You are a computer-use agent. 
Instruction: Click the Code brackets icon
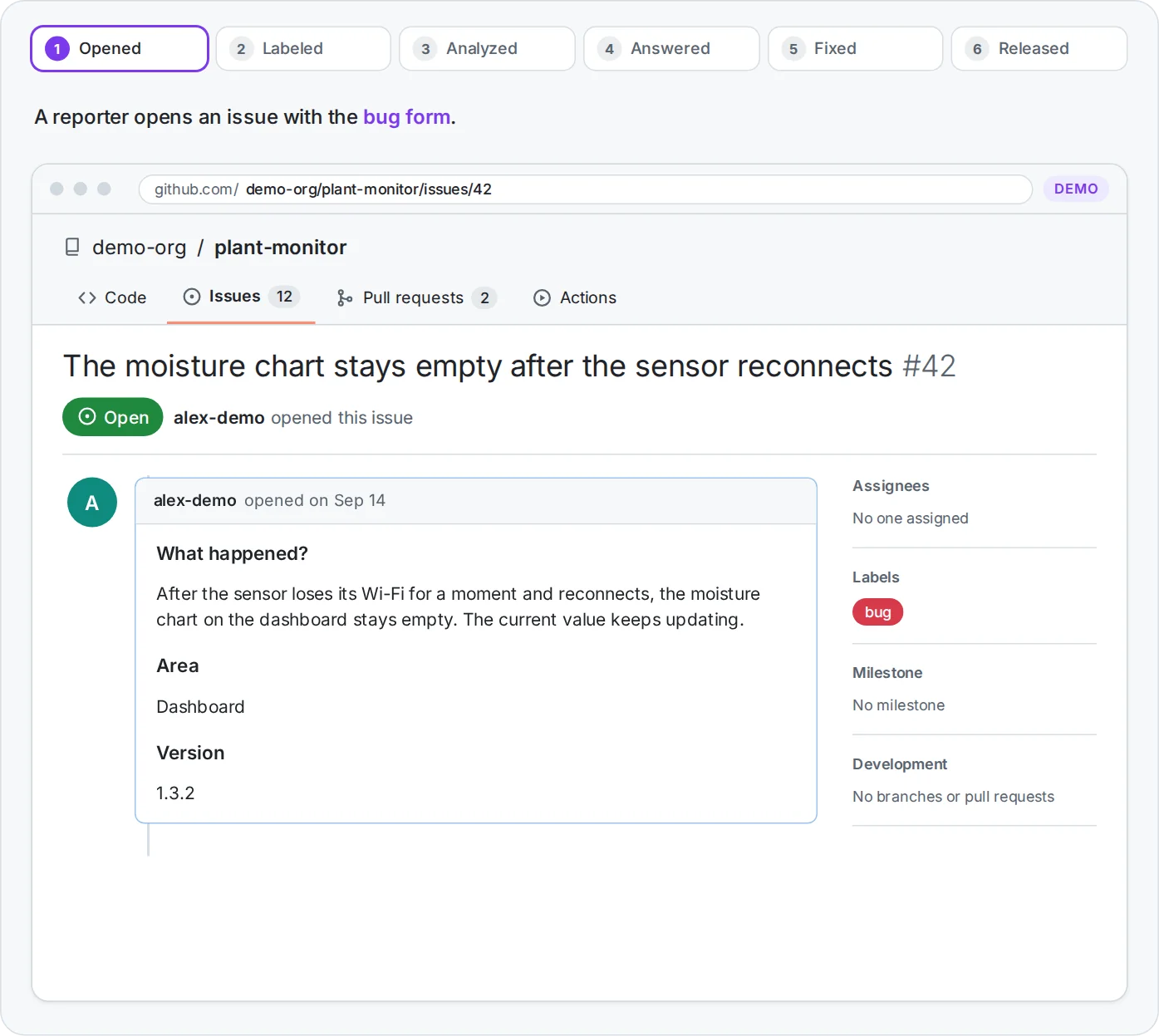[x=87, y=297]
